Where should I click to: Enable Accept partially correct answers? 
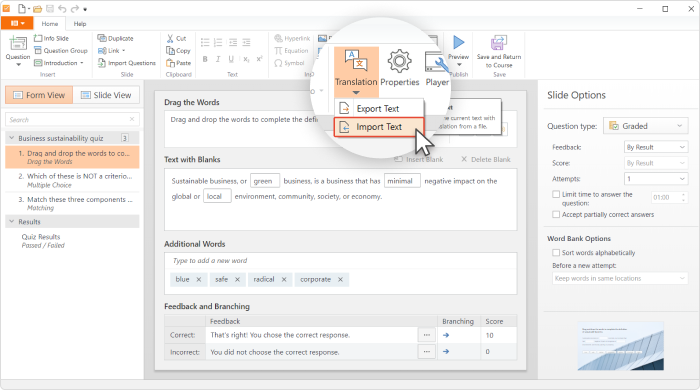556,215
